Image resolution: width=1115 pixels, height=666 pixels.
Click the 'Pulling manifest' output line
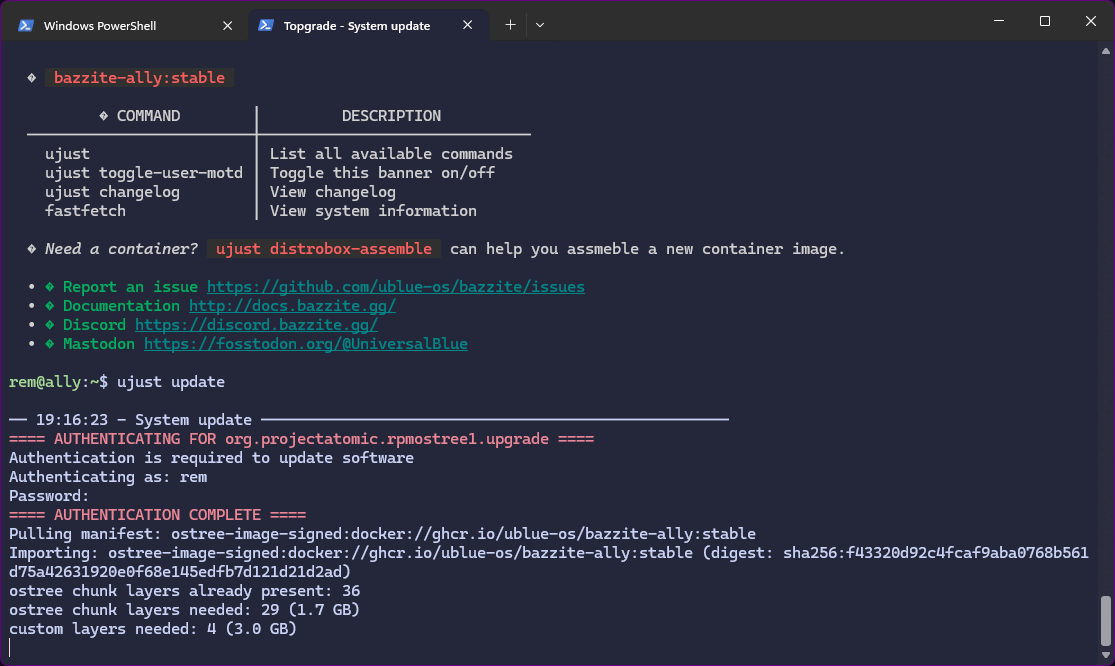tap(382, 534)
